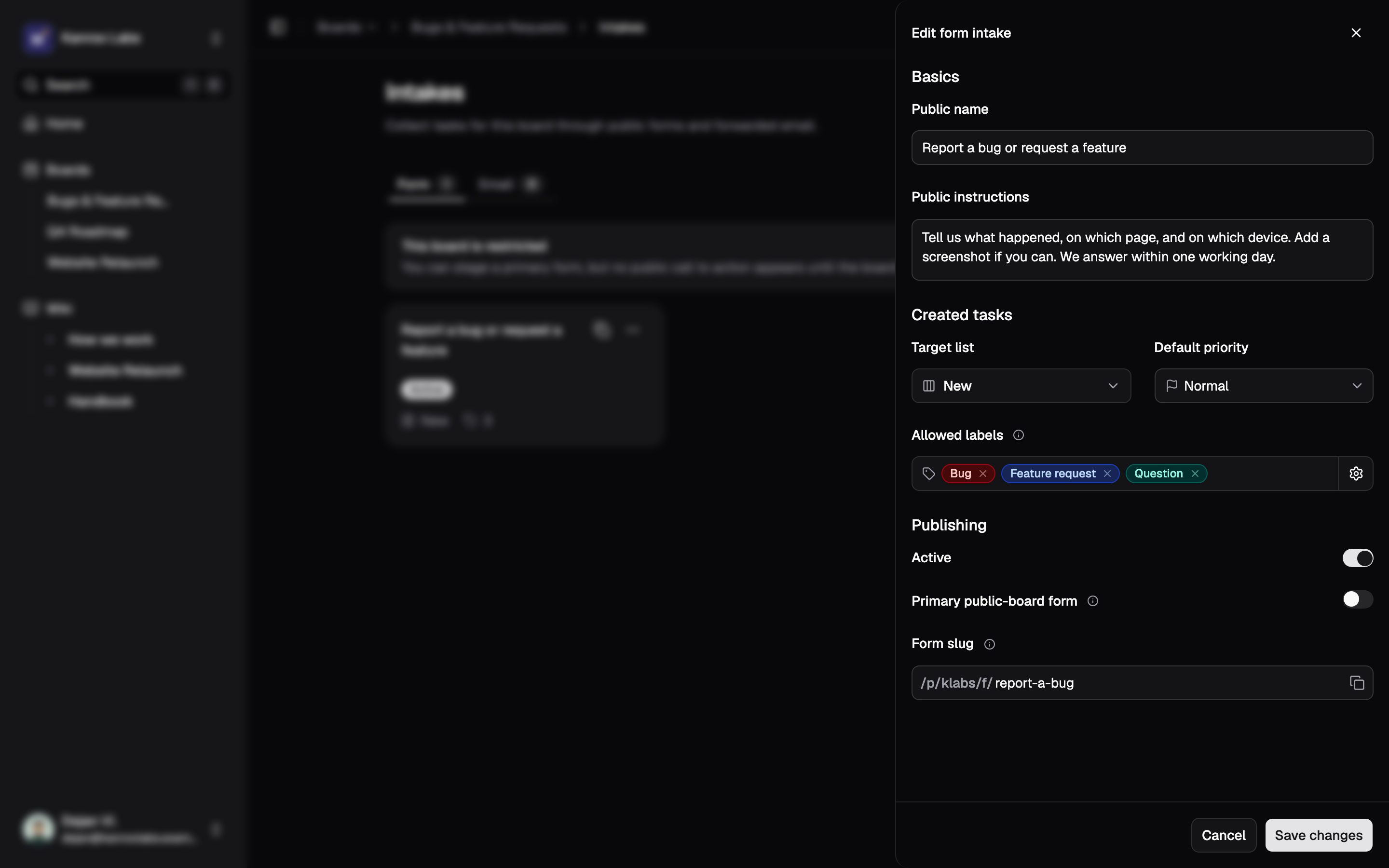
Task: Remove the Feature request label
Action: [x=1107, y=474]
